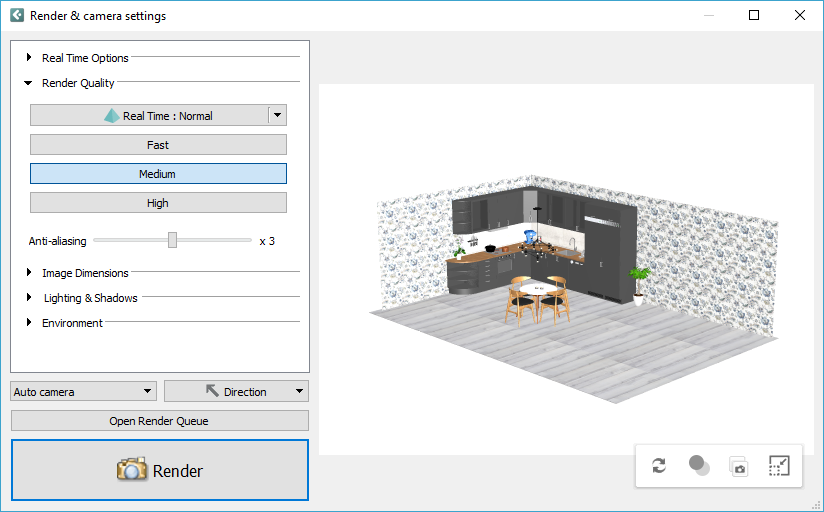824x512 pixels.
Task: Open the Auto camera dropdown
Action: [x=83, y=392]
